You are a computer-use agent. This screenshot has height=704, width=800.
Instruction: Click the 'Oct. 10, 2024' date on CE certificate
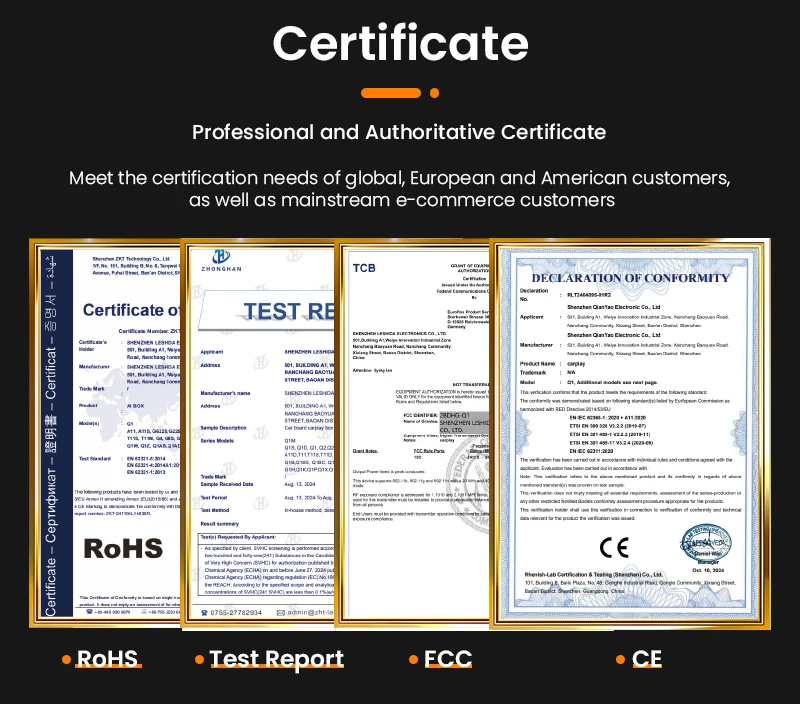(707, 570)
